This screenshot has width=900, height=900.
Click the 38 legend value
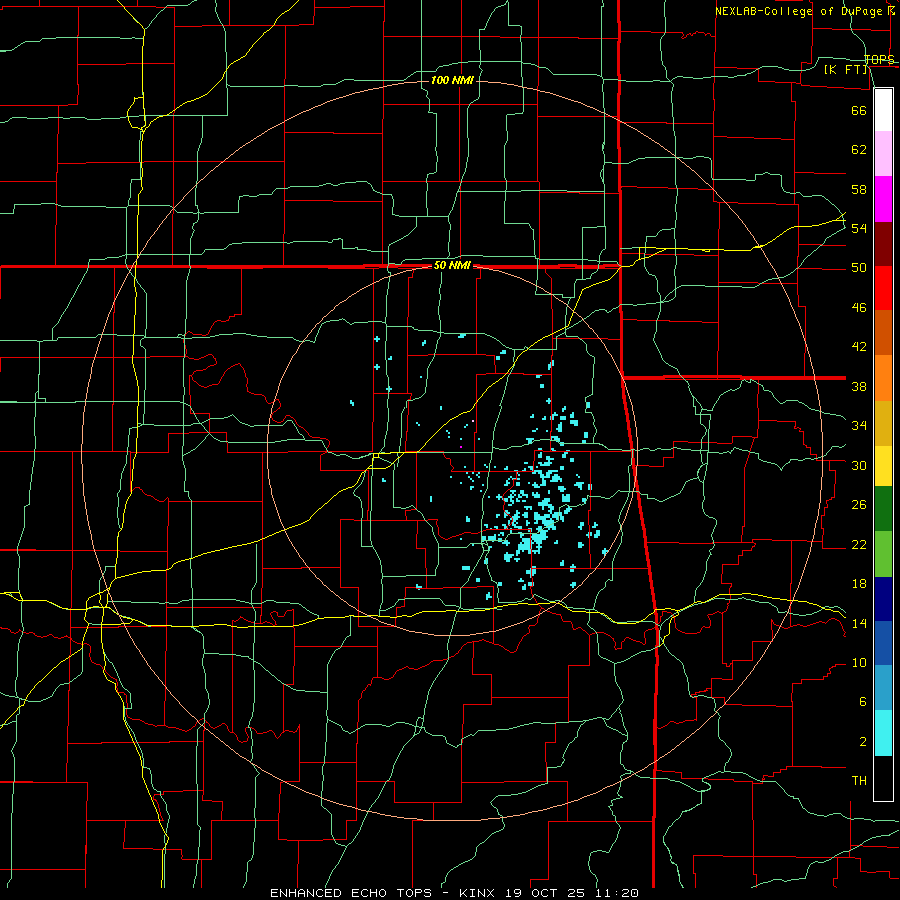pos(859,386)
